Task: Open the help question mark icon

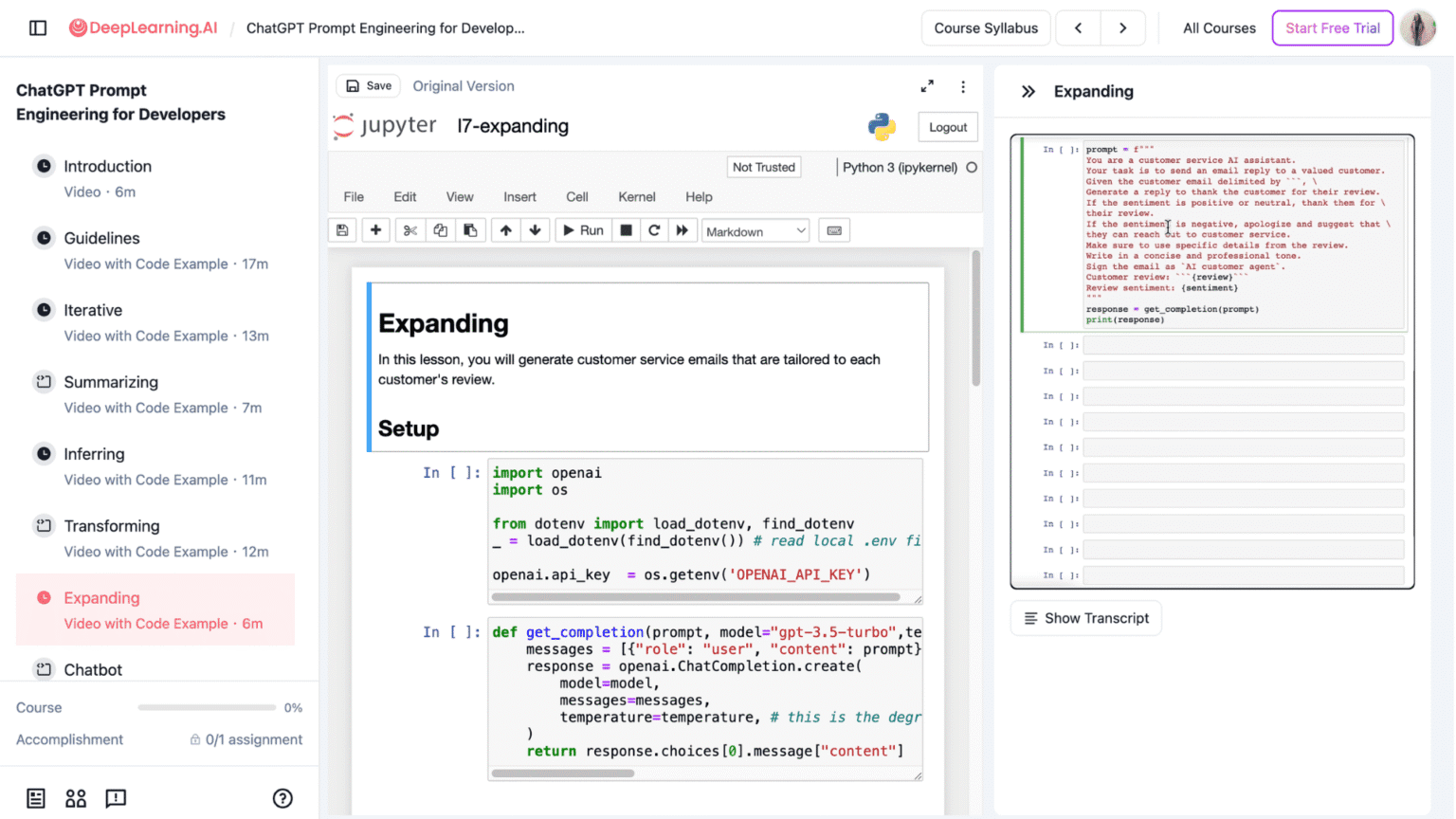Action: 282,798
